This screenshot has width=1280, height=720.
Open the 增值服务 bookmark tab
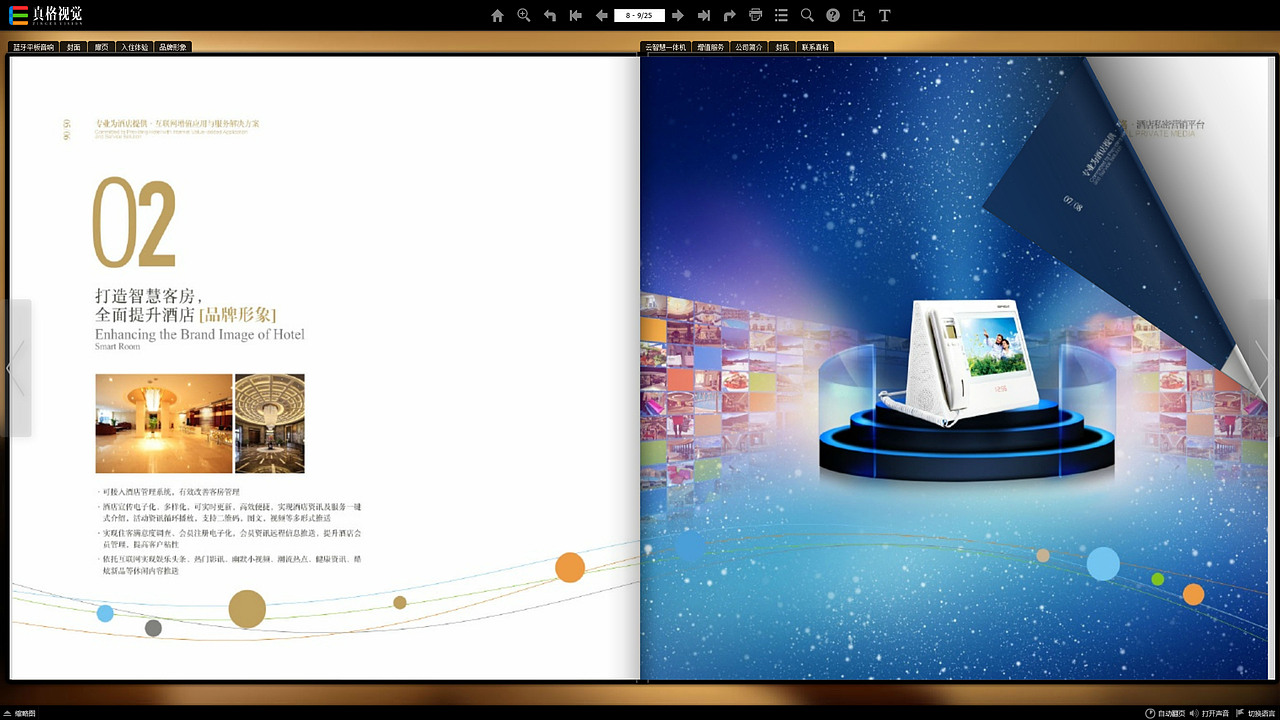711,47
